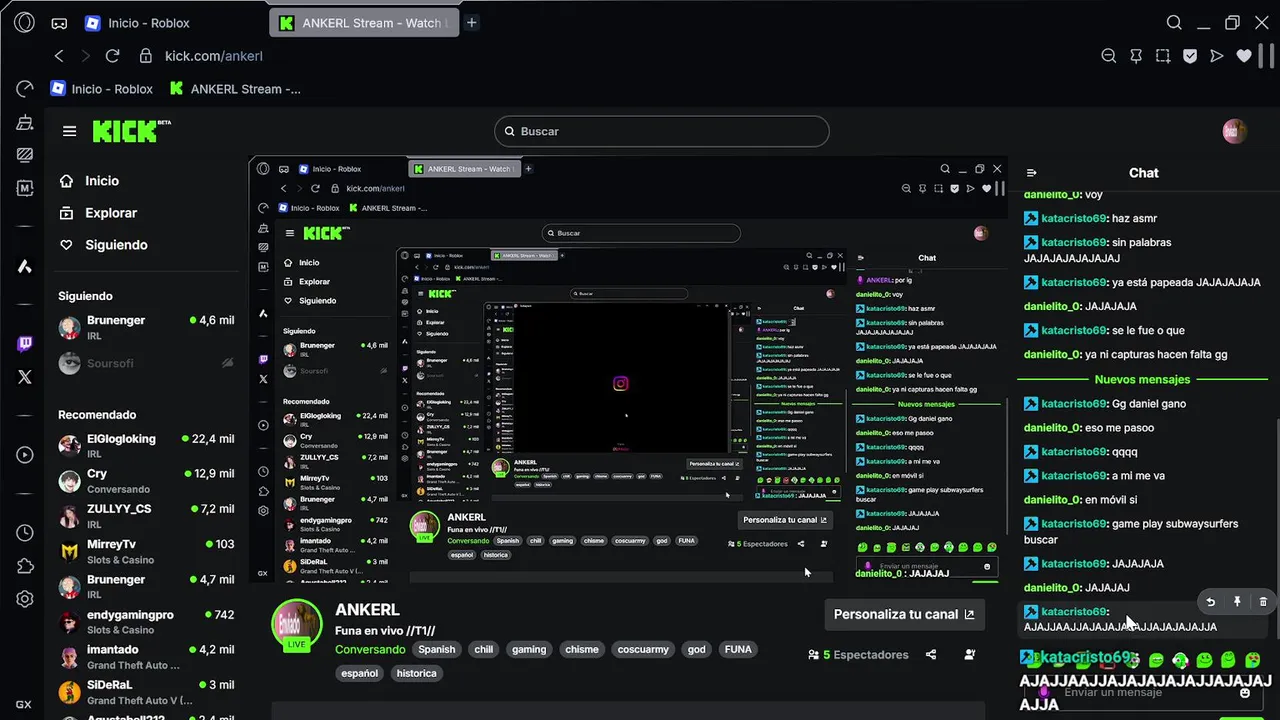Select the ANKERL Stream browser tab
This screenshot has height=720, width=1280.
point(365,23)
